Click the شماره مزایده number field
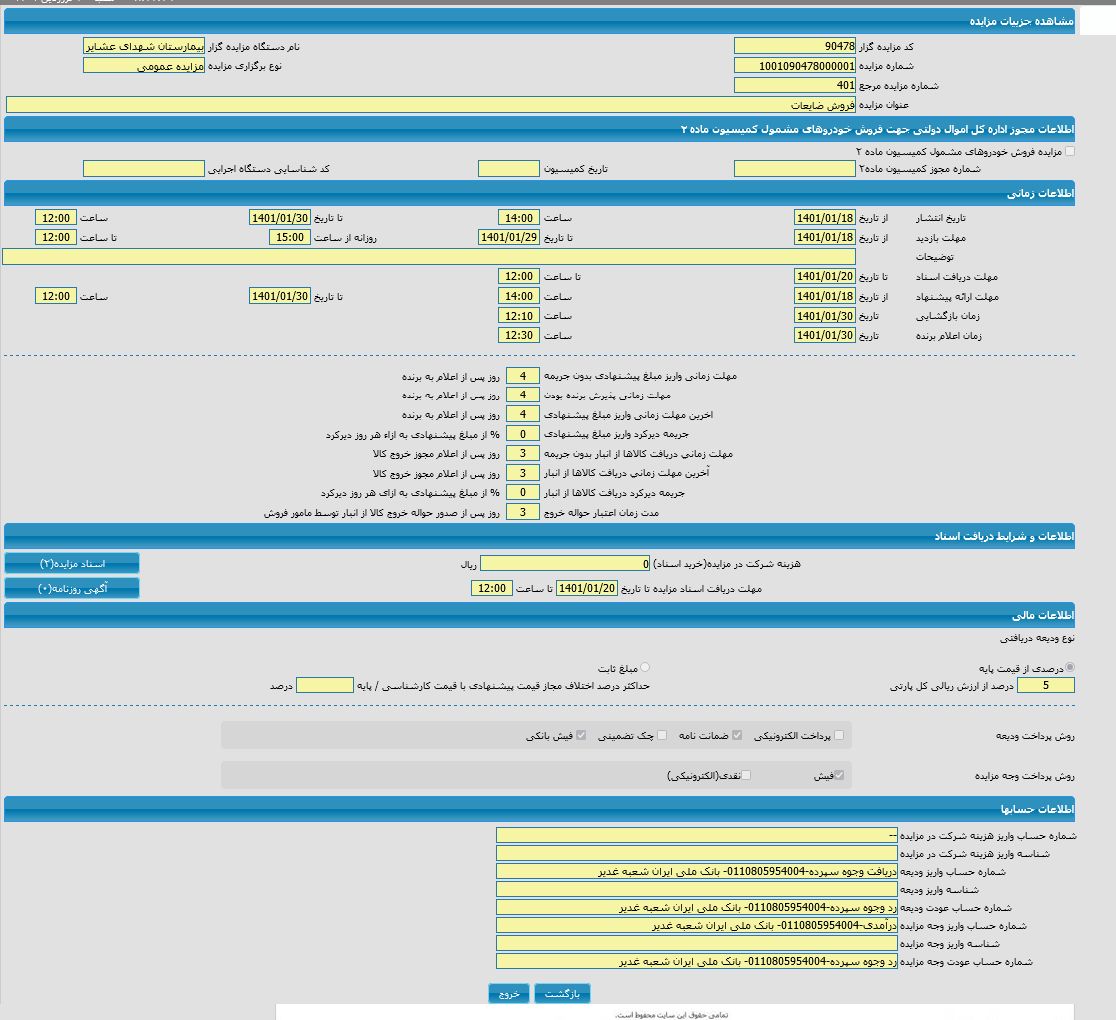Image resolution: width=1116 pixels, height=1020 pixels. pos(794,66)
